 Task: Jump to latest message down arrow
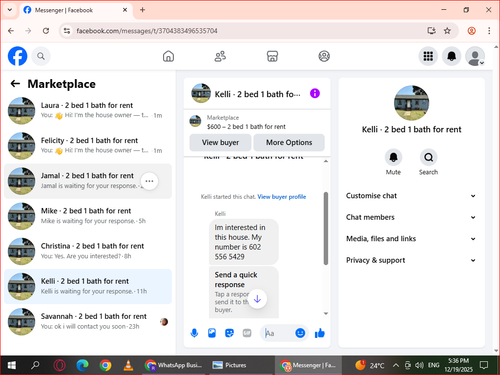257,299
